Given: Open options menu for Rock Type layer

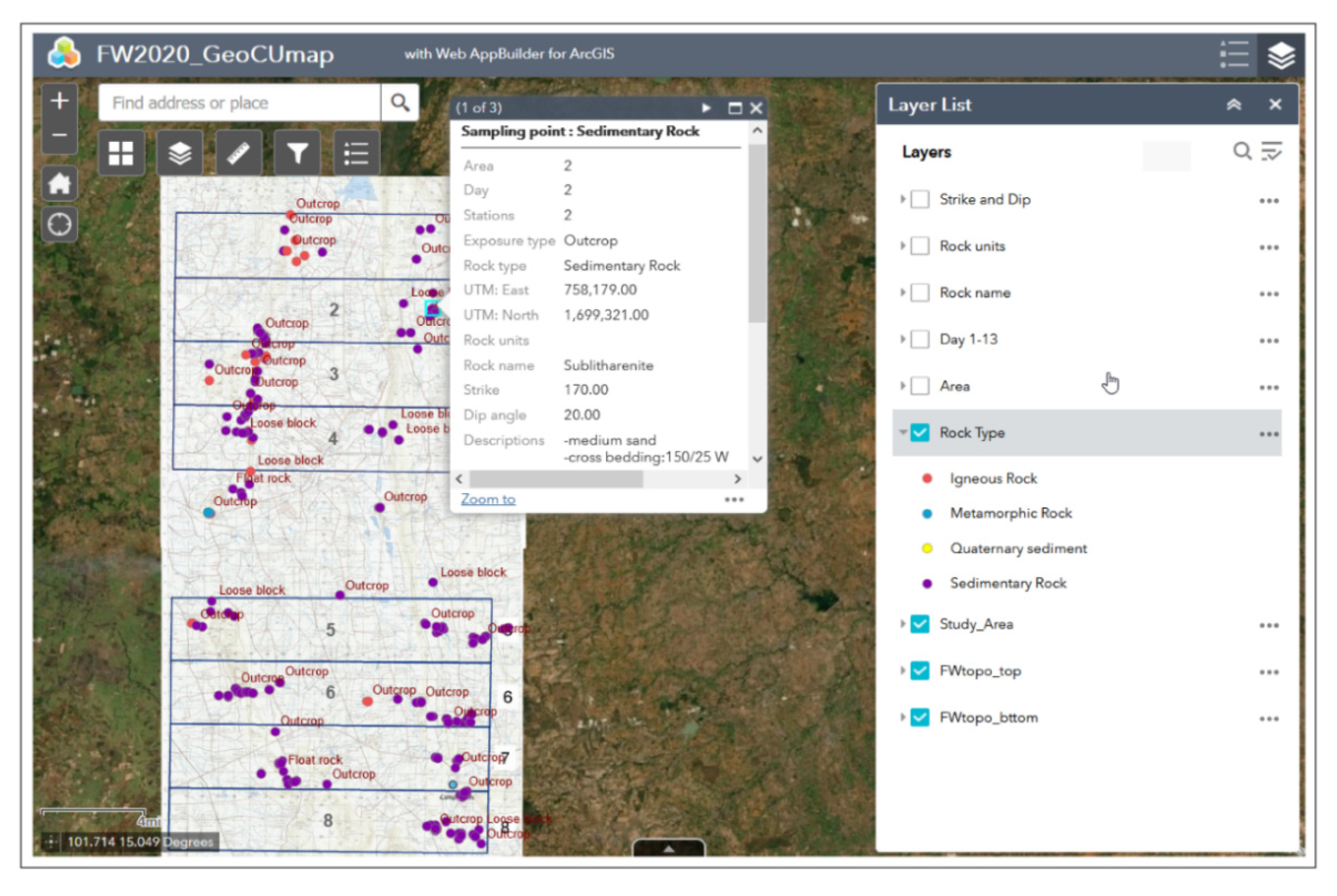Looking at the screenshot, I should pyautogui.click(x=1268, y=434).
